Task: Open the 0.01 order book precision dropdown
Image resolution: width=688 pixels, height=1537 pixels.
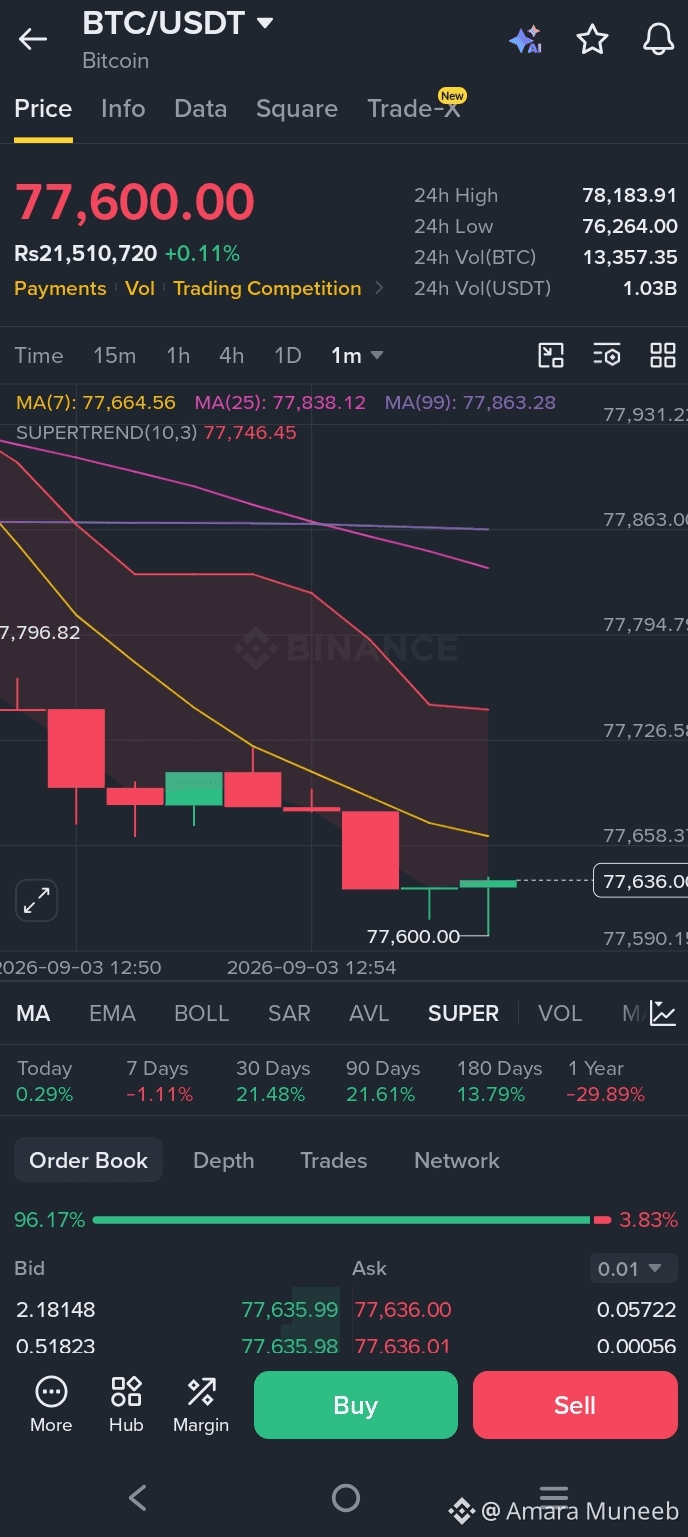Action: pyautogui.click(x=633, y=1269)
